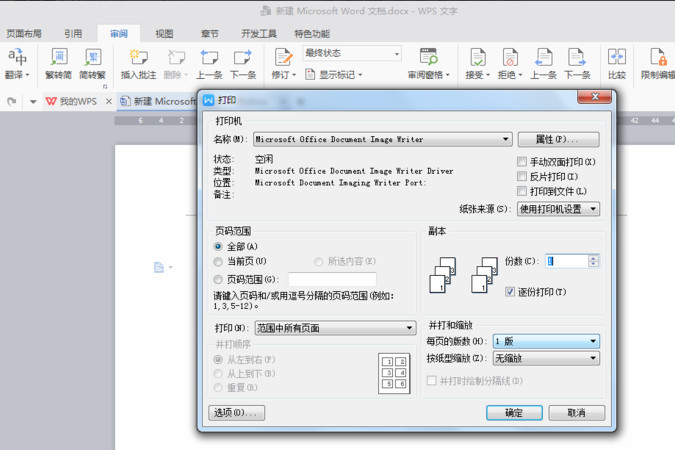This screenshot has height=450, width=675.
Task: Open printer 名称 dropdown list
Action: [506, 139]
